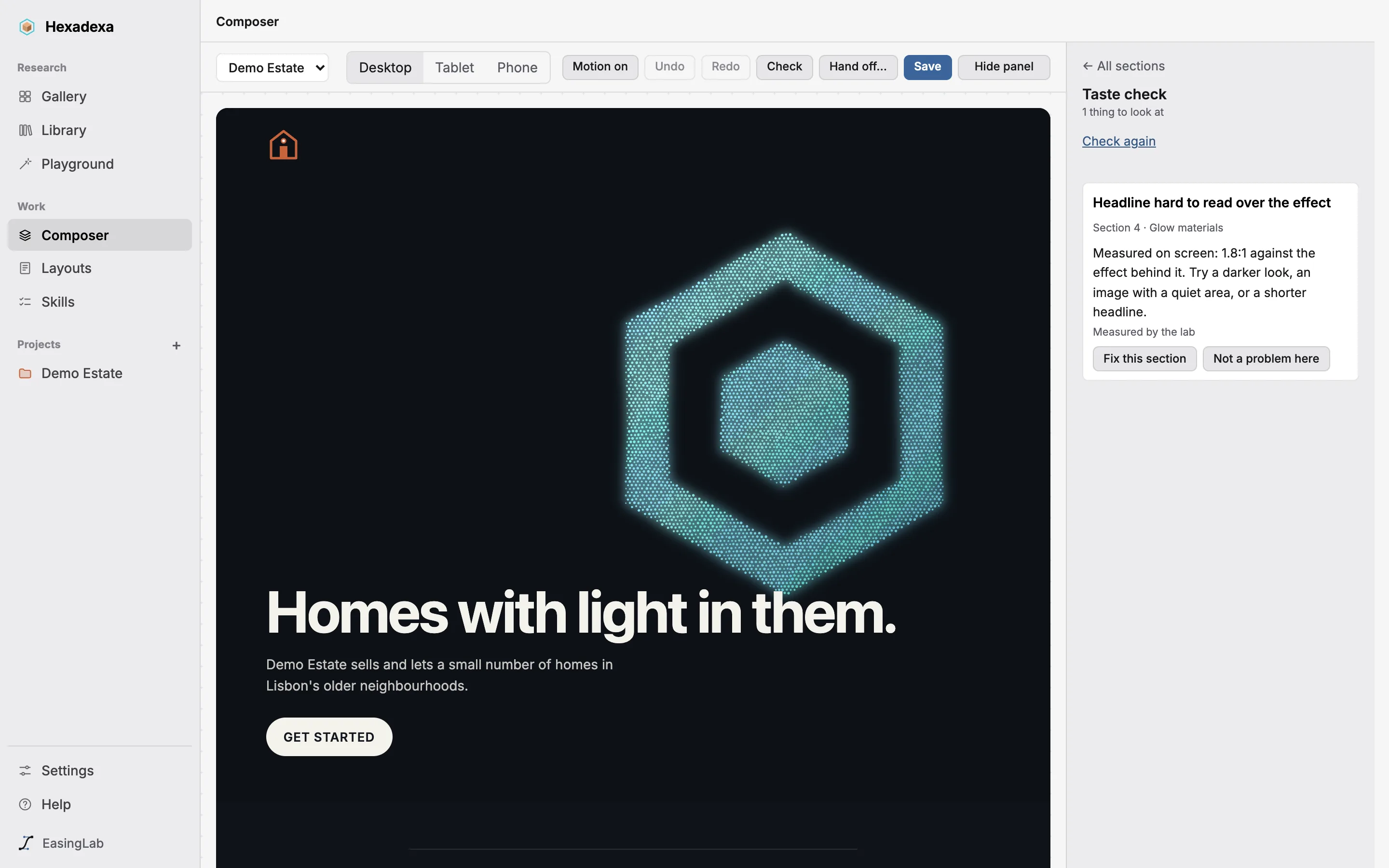Image resolution: width=1389 pixels, height=868 pixels.
Task: Select the Composer layers icon
Action: (25, 235)
